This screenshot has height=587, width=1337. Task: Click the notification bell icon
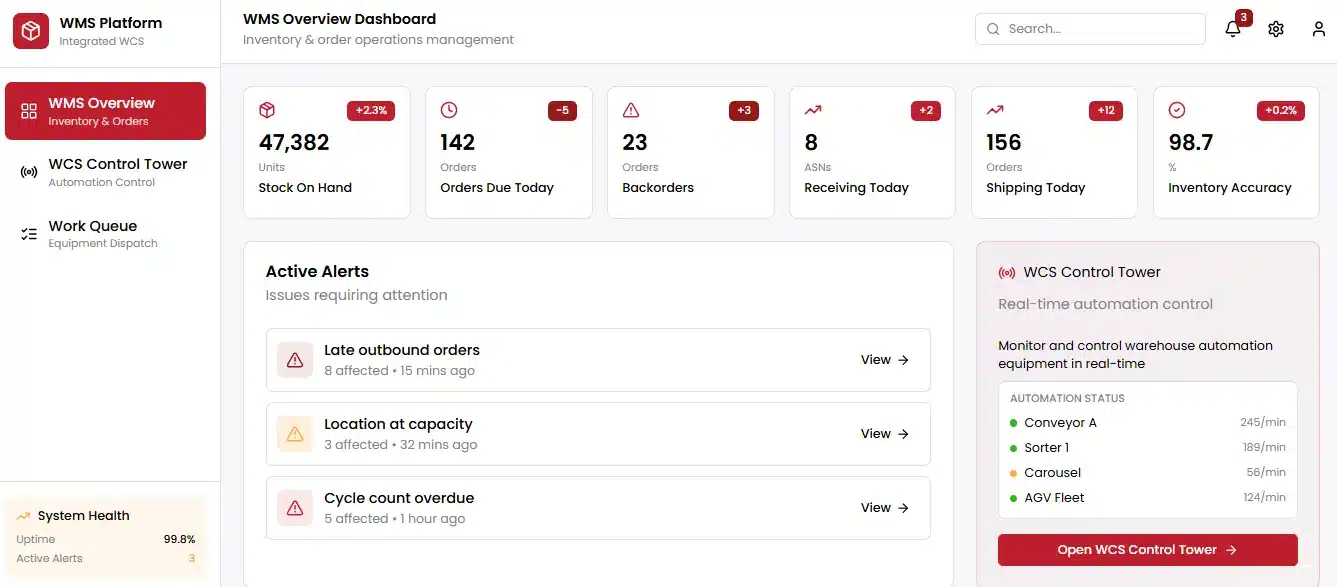tap(1232, 29)
